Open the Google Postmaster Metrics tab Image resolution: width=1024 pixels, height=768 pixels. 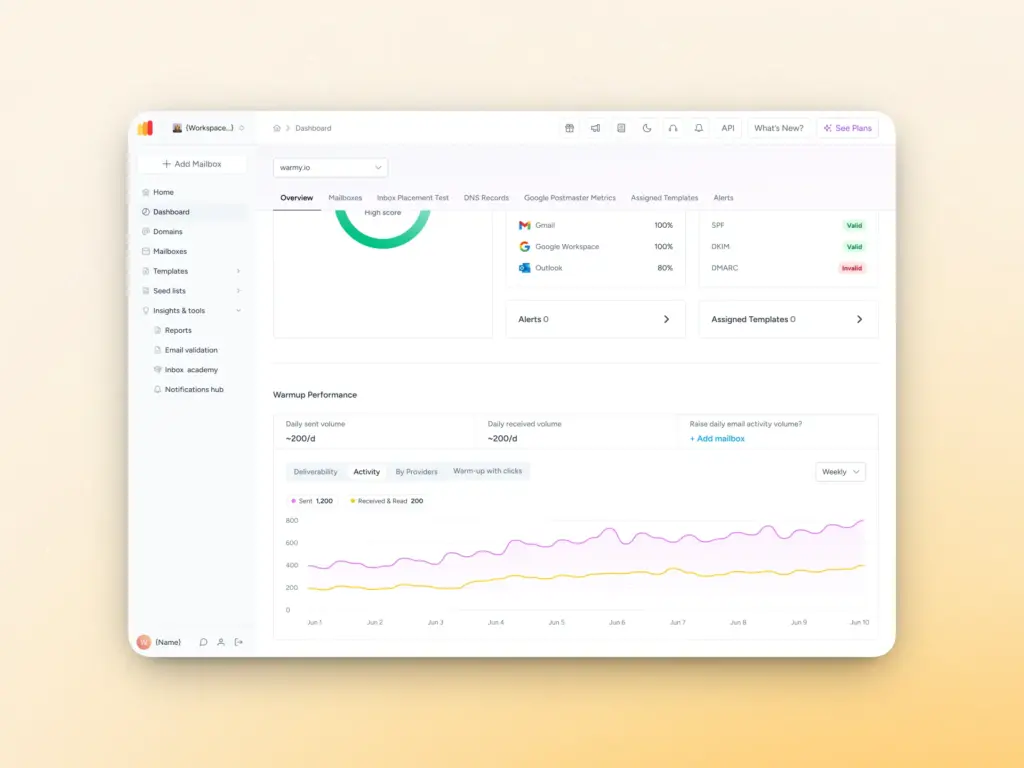pos(569,197)
